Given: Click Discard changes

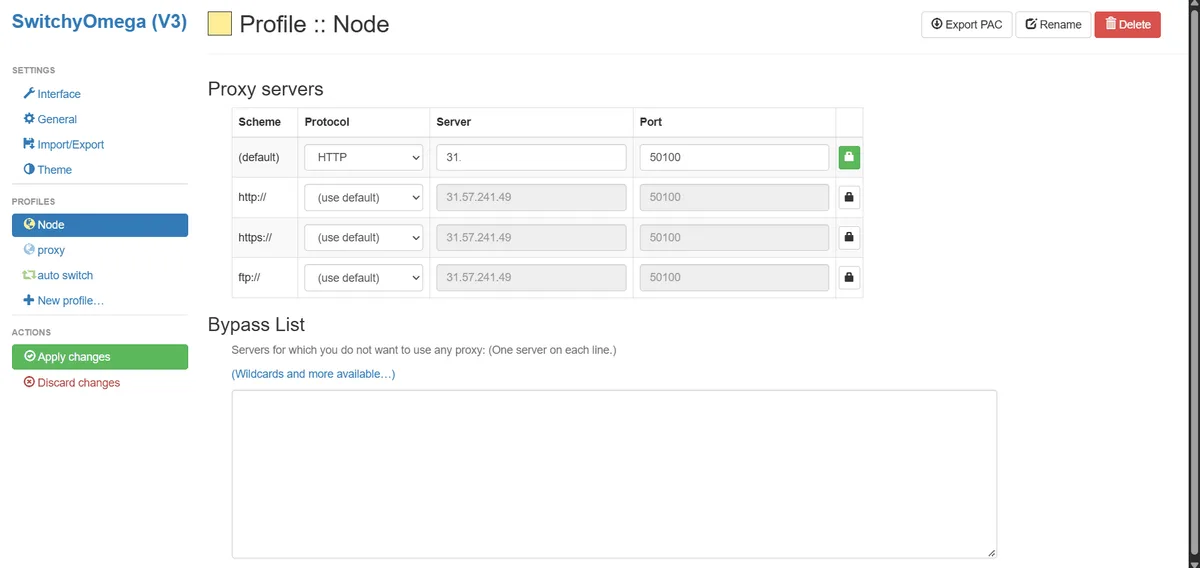Looking at the screenshot, I should click(x=72, y=383).
